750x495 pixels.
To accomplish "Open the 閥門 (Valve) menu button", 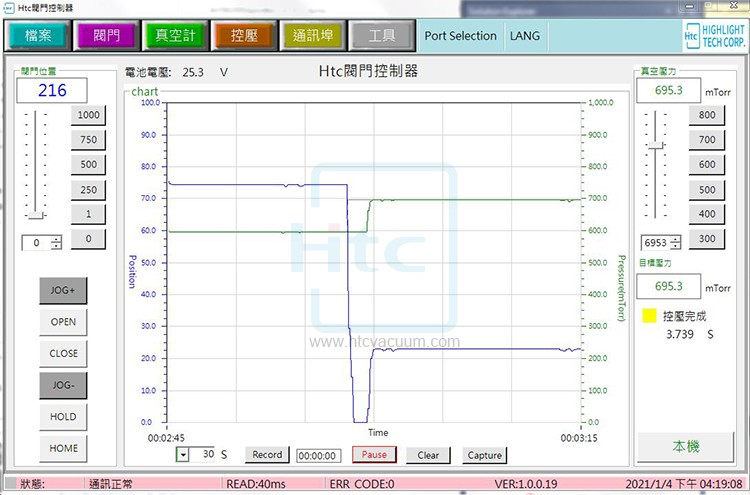I will pos(107,35).
